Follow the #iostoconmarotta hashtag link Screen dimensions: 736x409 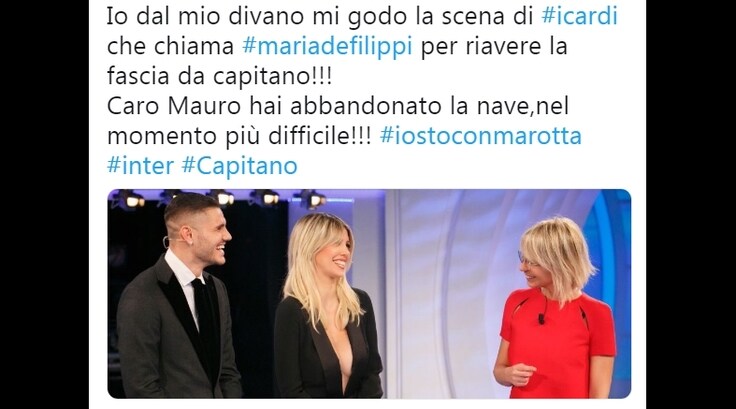(481, 136)
